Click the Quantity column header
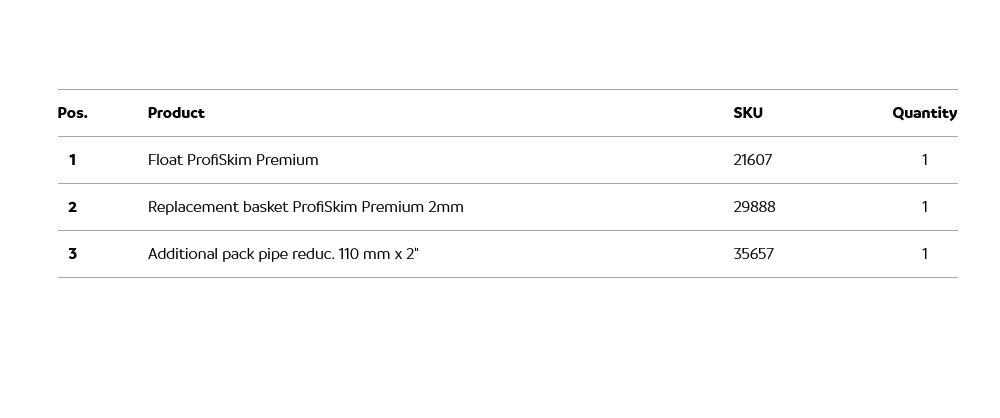Image resolution: width=1000 pixels, height=418 pixels. click(924, 113)
